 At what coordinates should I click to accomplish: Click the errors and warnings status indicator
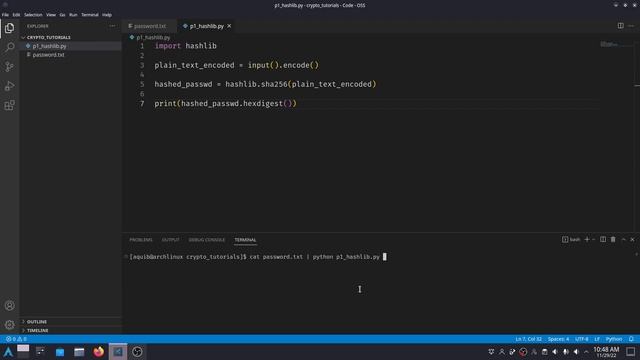tap(16, 339)
